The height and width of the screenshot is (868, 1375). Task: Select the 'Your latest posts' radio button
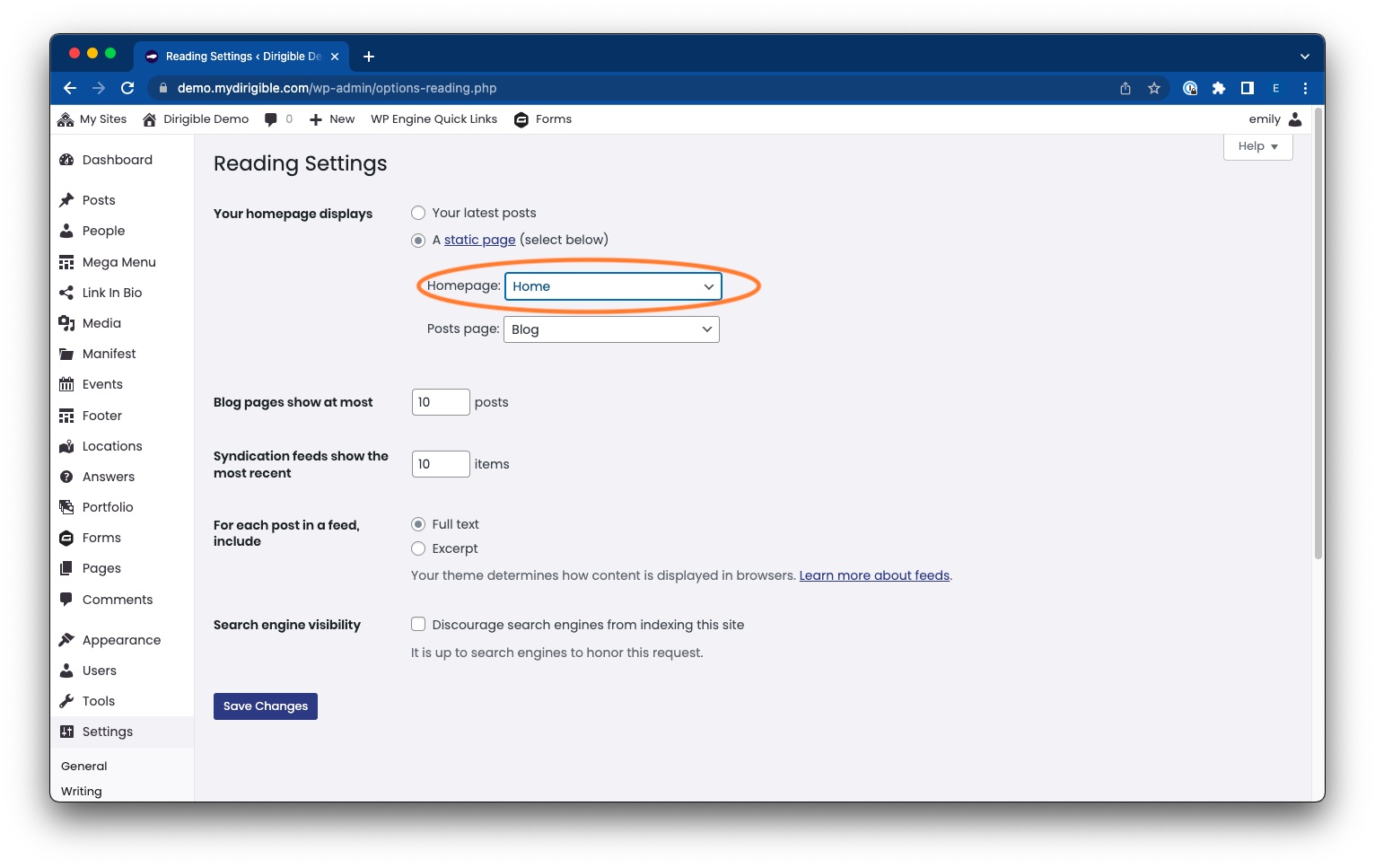click(418, 213)
